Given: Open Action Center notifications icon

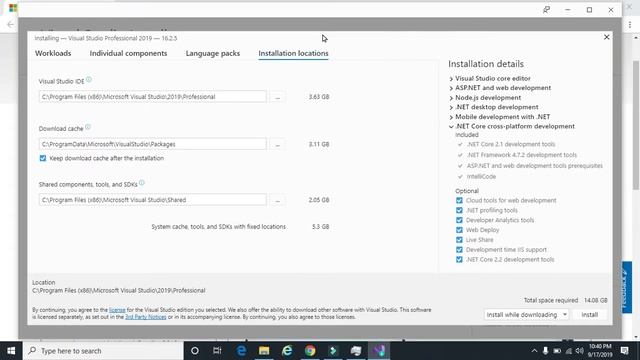Looking at the screenshot, I should (624, 351).
